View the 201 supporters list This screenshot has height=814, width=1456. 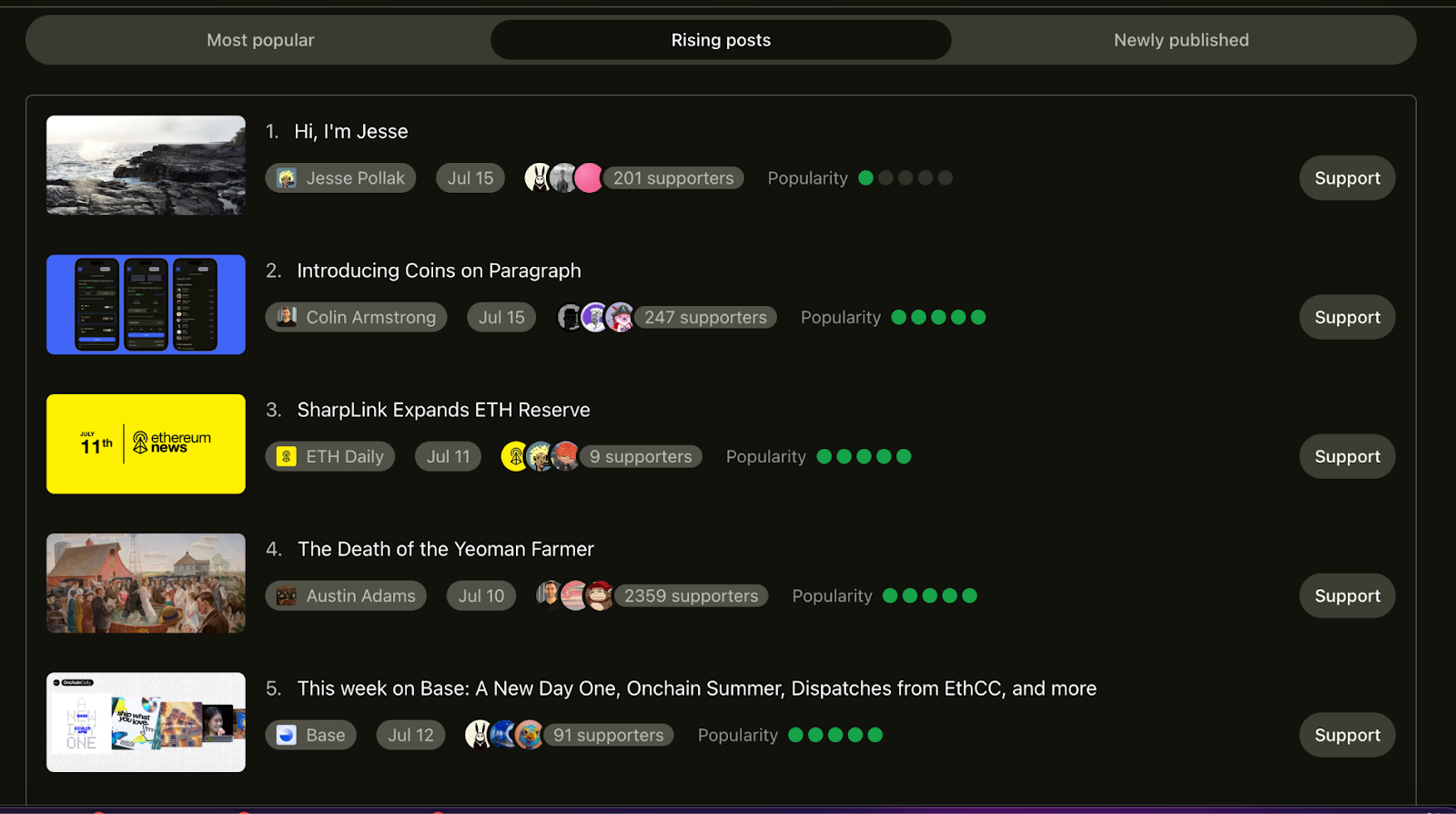click(x=673, y=178)
